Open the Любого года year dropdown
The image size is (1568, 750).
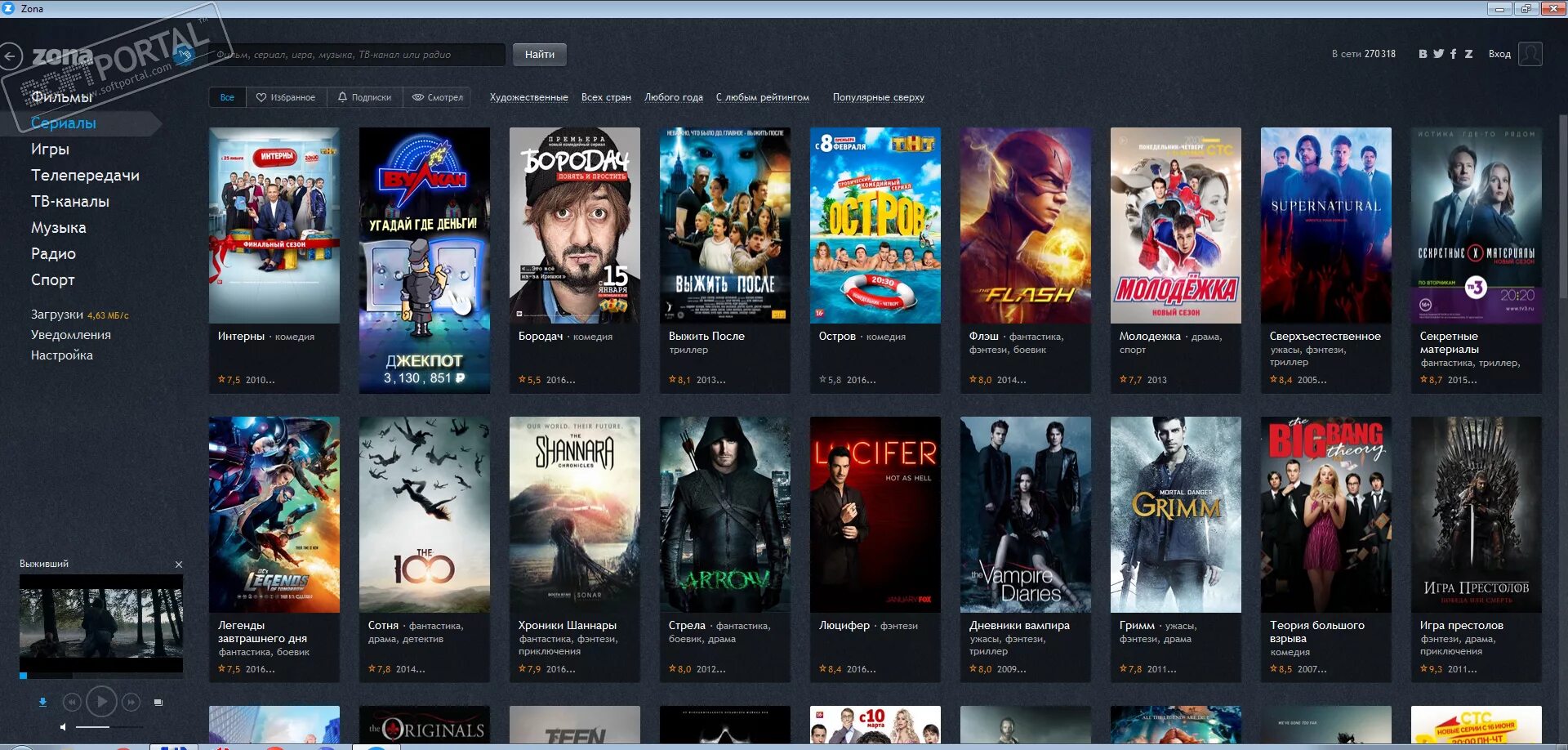(x=674, y=97)
